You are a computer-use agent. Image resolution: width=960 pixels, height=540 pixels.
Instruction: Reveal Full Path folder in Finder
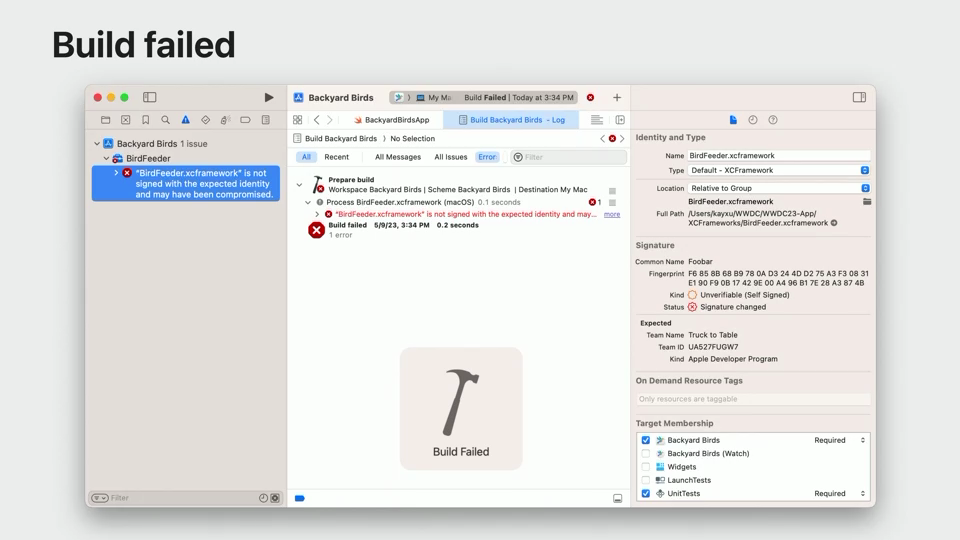(x=867, y=202)
